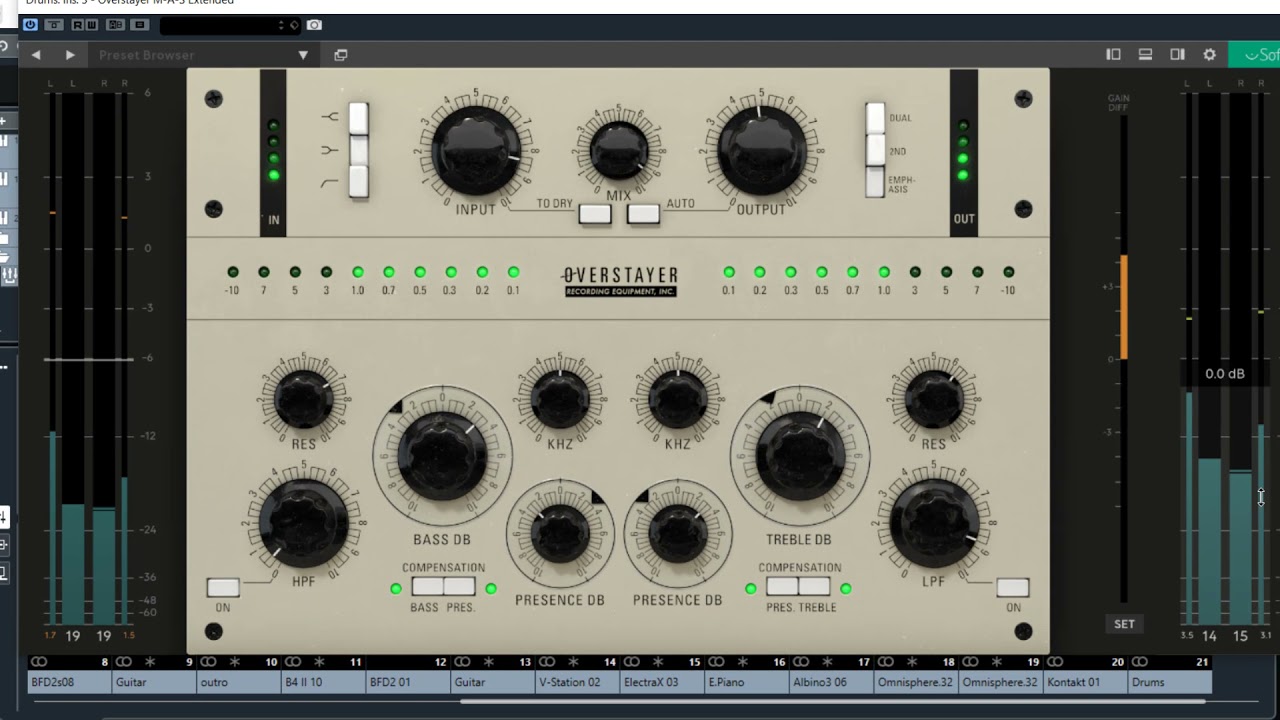1280x720 pixels.
Task: Click the left PRESENCE DB knob
Action: coord(560,534)
